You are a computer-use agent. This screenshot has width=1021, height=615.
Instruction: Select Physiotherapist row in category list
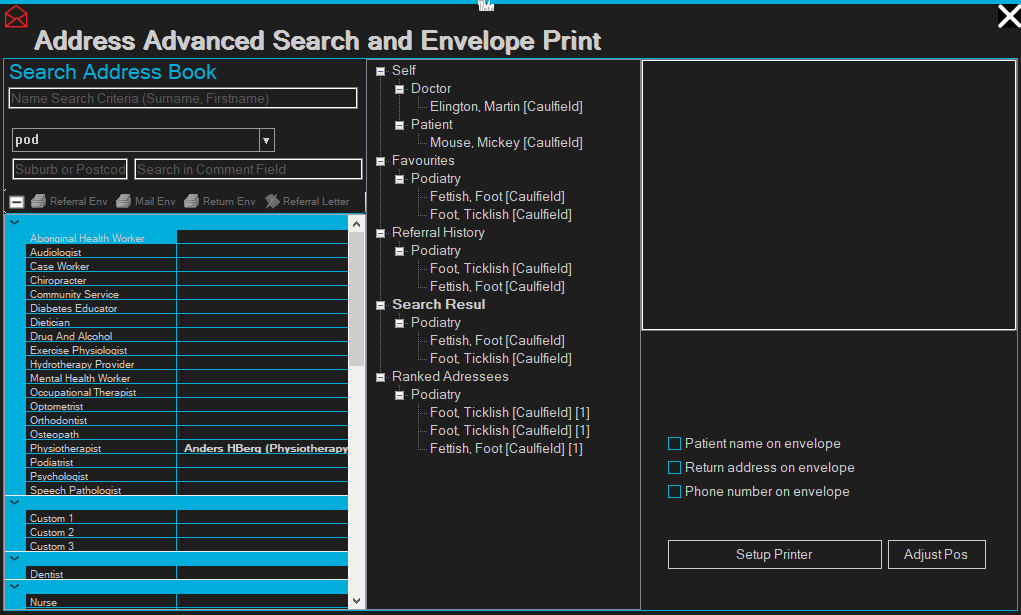tap(66, 449)
